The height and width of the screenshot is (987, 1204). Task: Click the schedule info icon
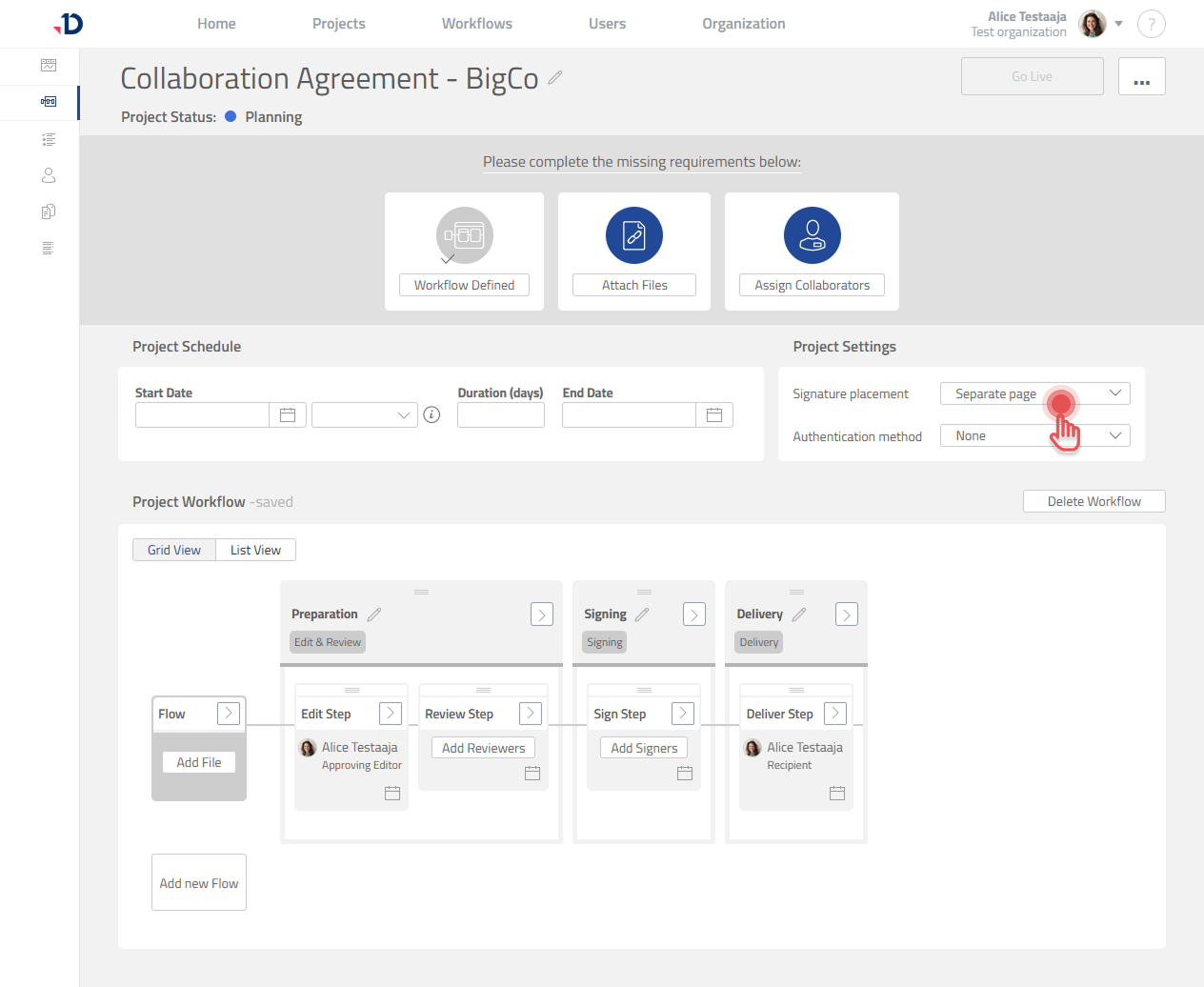point(431,414)
